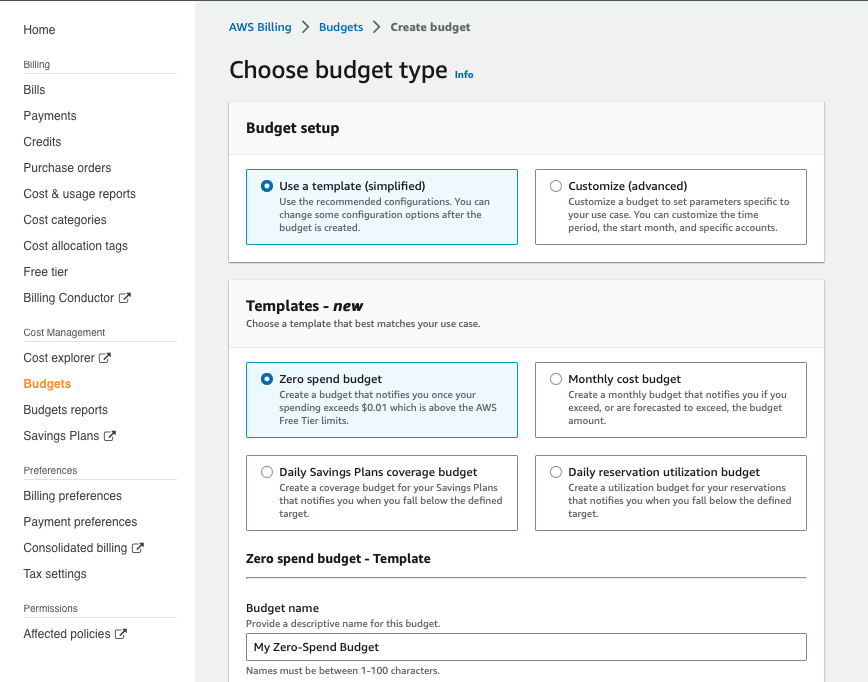The width and height of the screenshot is (868, 682).
Task: Click Home in the sidebar
Action: [x=39, y=30]
